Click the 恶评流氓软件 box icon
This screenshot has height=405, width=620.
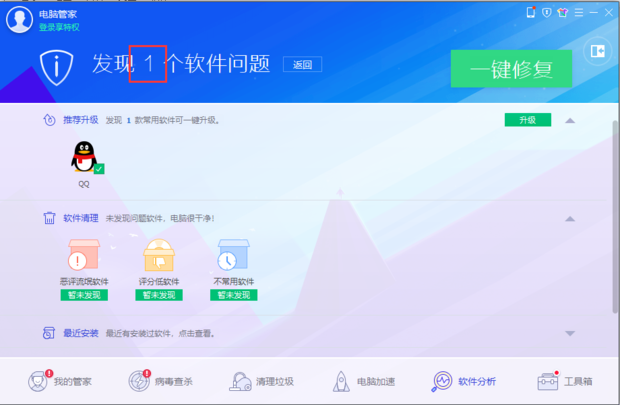pos(84,256)
